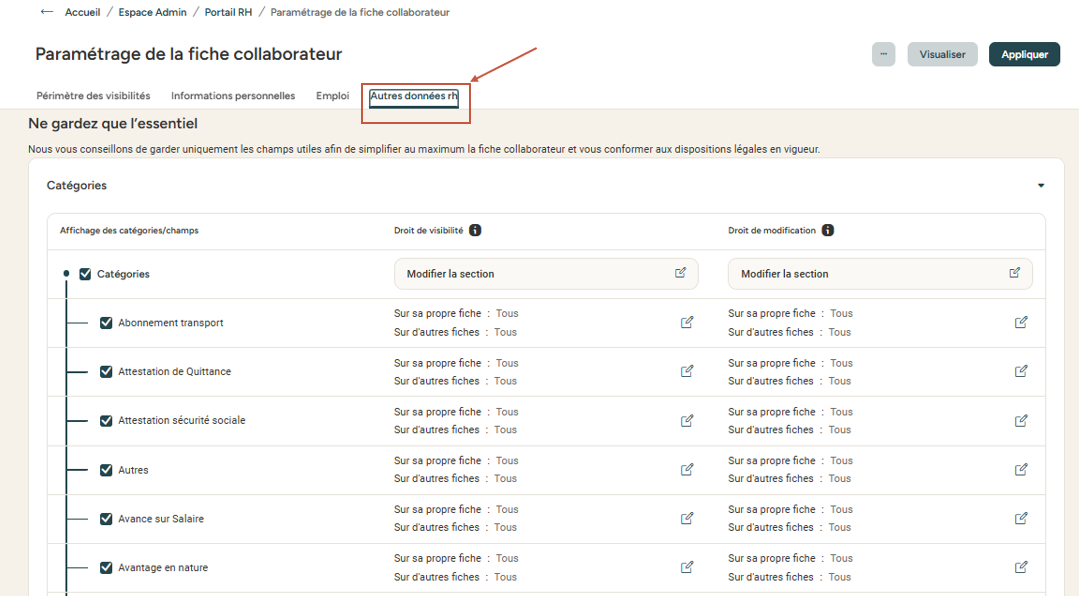Select the Abonnement transport label

pos(171,323)
